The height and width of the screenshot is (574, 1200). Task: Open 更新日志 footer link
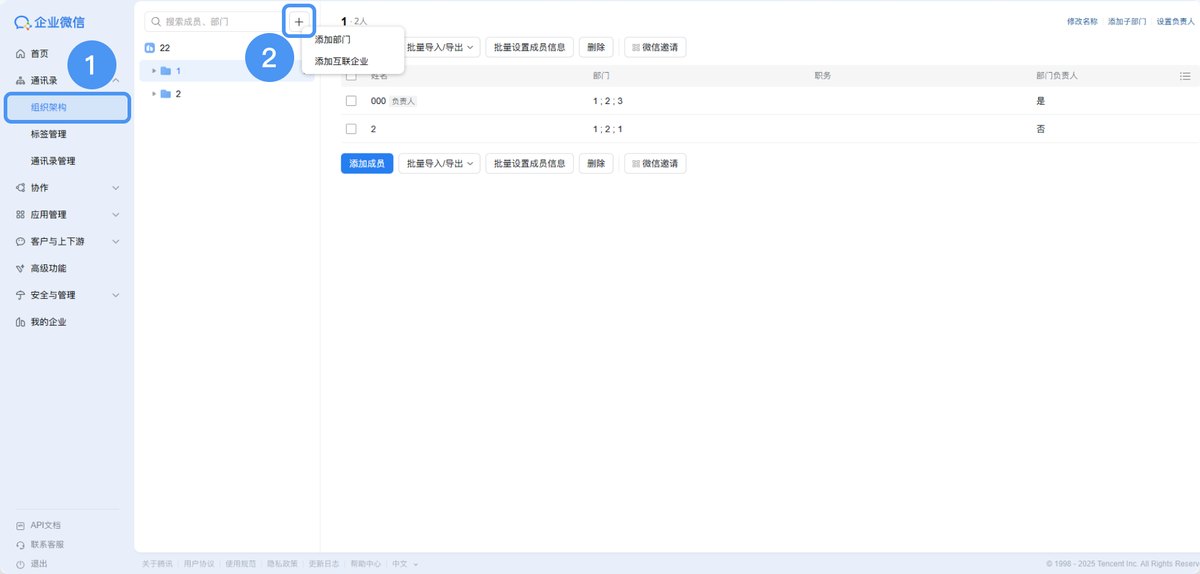click(x=324, y=564)
